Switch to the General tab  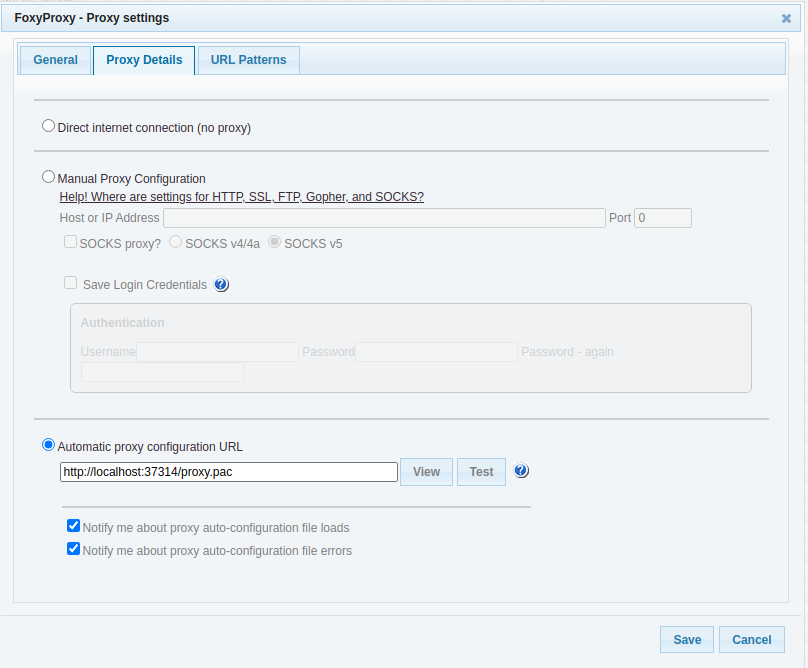56,60
